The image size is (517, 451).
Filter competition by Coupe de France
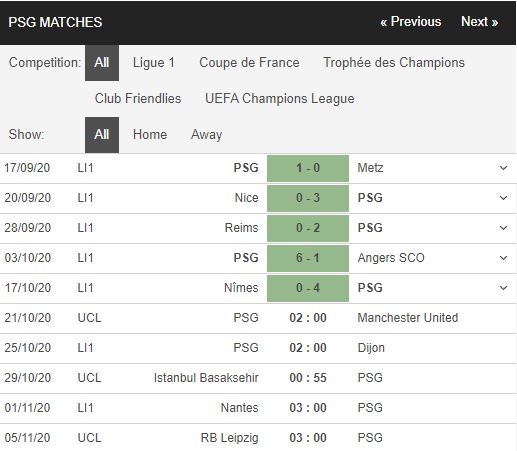pos(249,63)
